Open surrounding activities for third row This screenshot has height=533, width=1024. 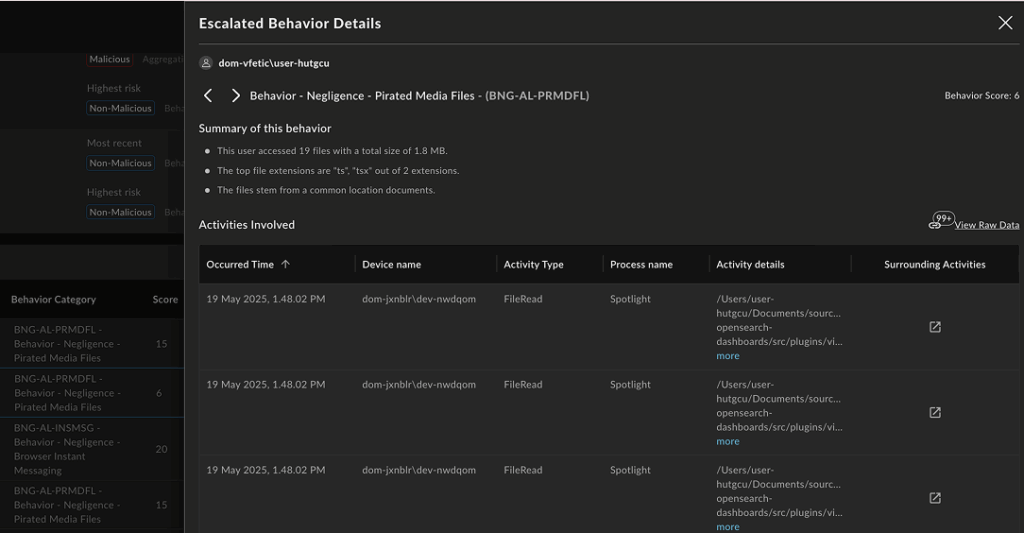tap(935, 498)
